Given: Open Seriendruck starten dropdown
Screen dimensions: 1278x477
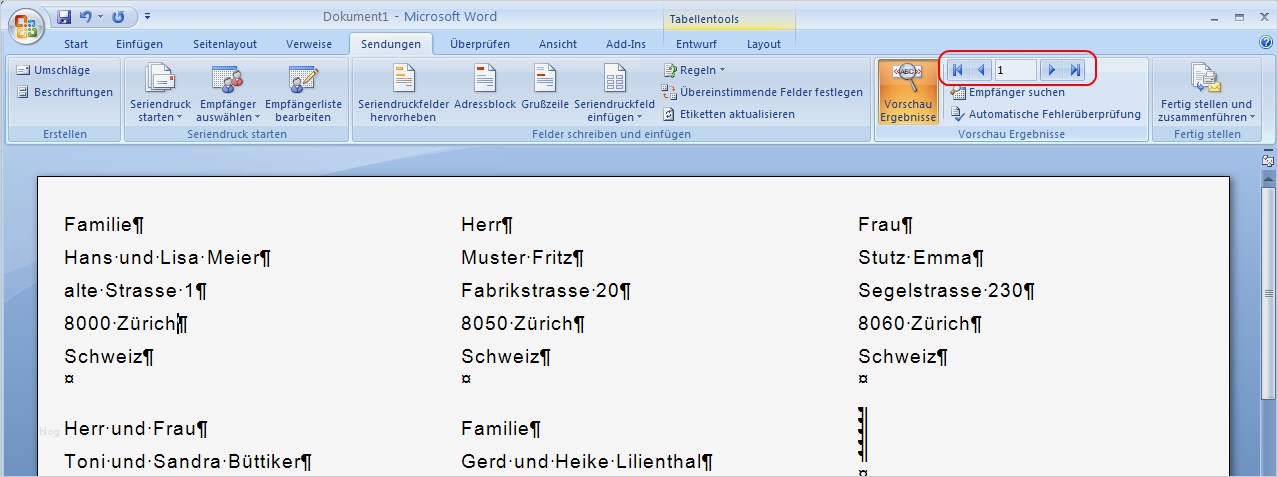Looking at the screenshot, I should tap(160, 92).
